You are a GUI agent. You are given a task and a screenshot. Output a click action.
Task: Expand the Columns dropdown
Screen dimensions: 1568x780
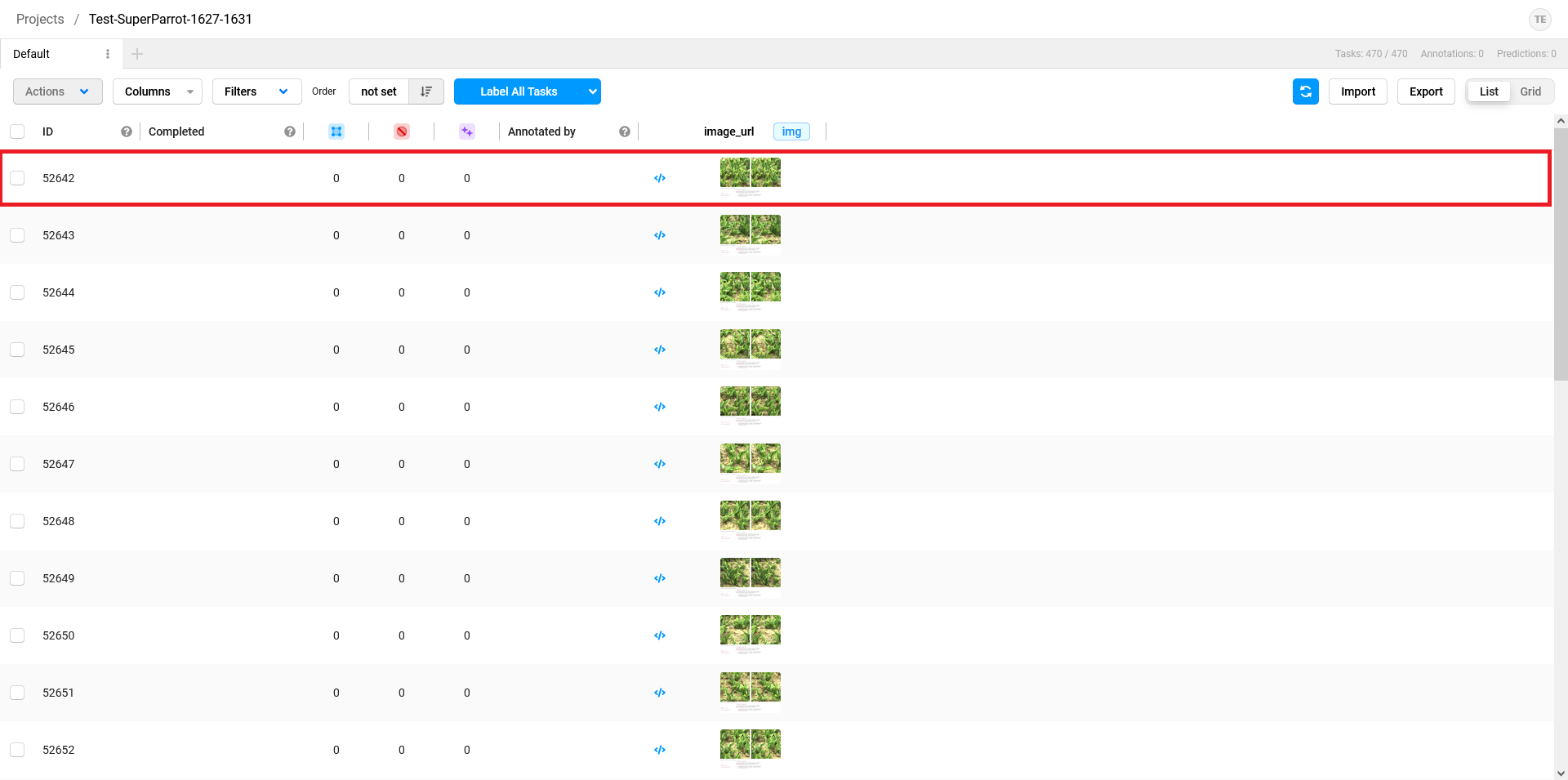(x=157, y=91)
